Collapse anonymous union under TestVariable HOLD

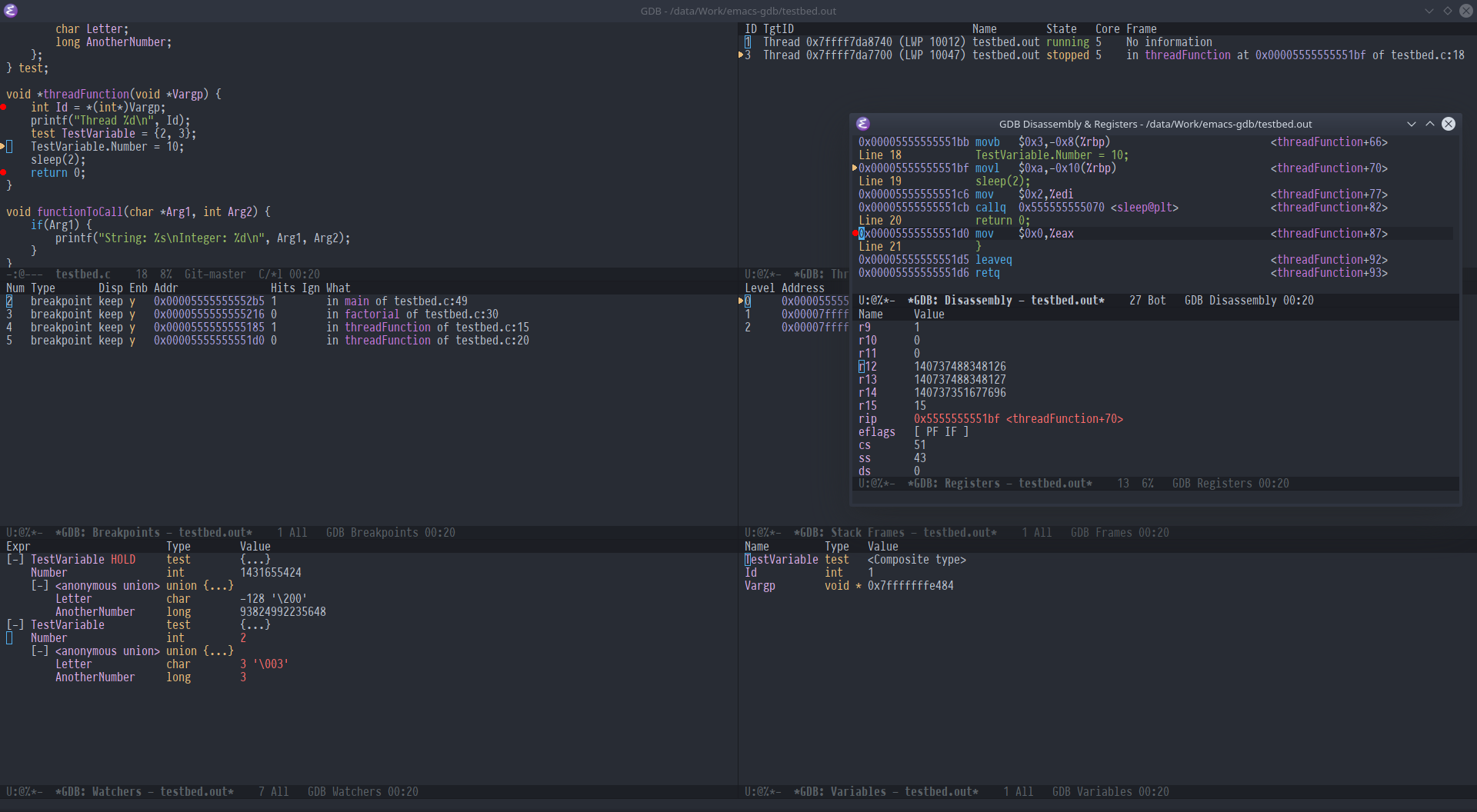[40, 586]
